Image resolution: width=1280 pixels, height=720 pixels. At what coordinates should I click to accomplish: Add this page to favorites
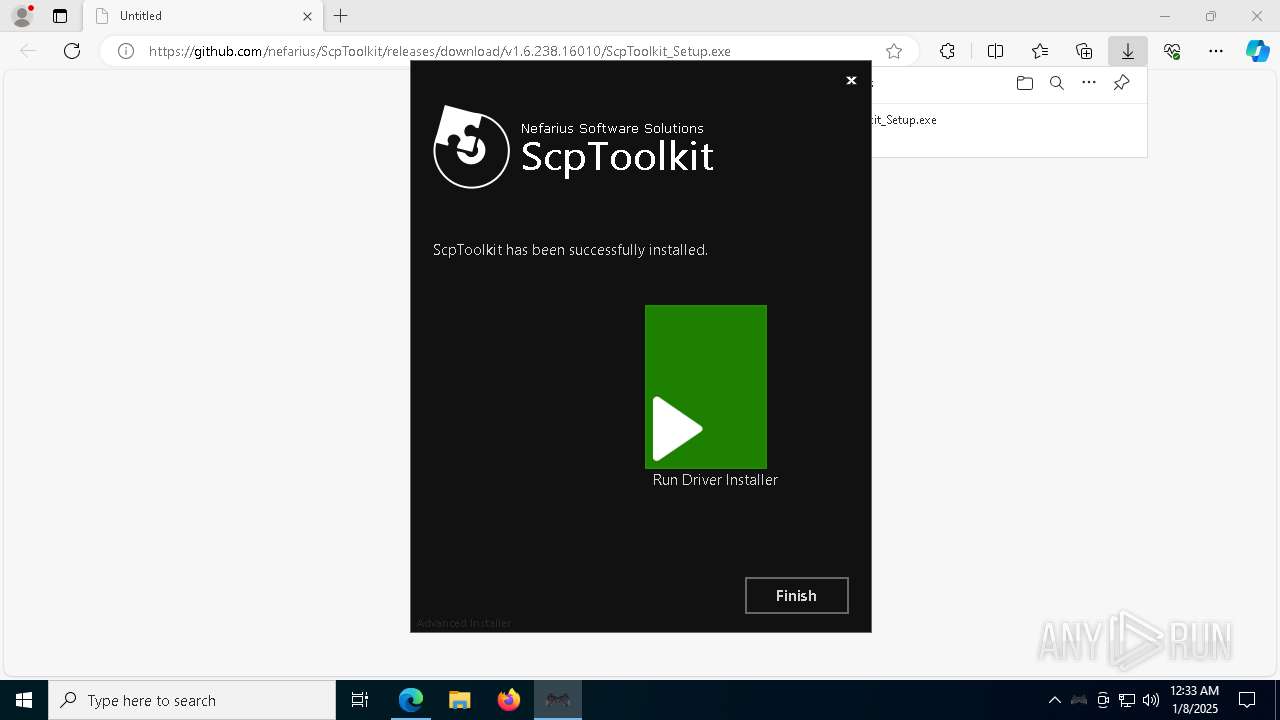(x=894, y=51)
